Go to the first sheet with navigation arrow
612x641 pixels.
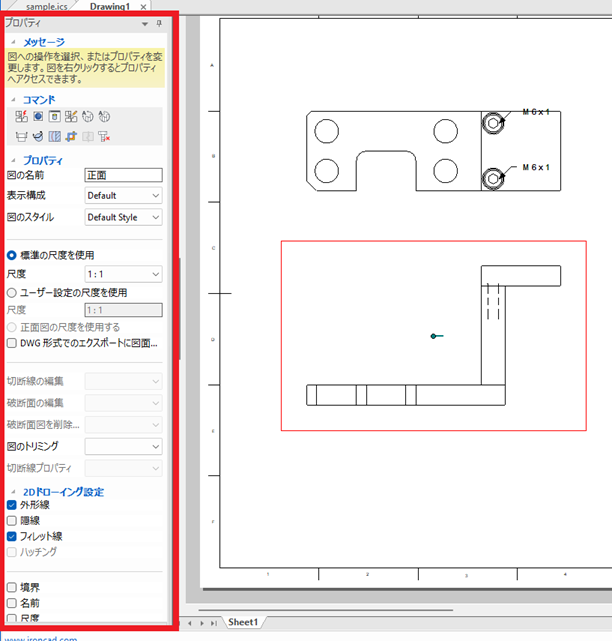(x=179, y=623)
